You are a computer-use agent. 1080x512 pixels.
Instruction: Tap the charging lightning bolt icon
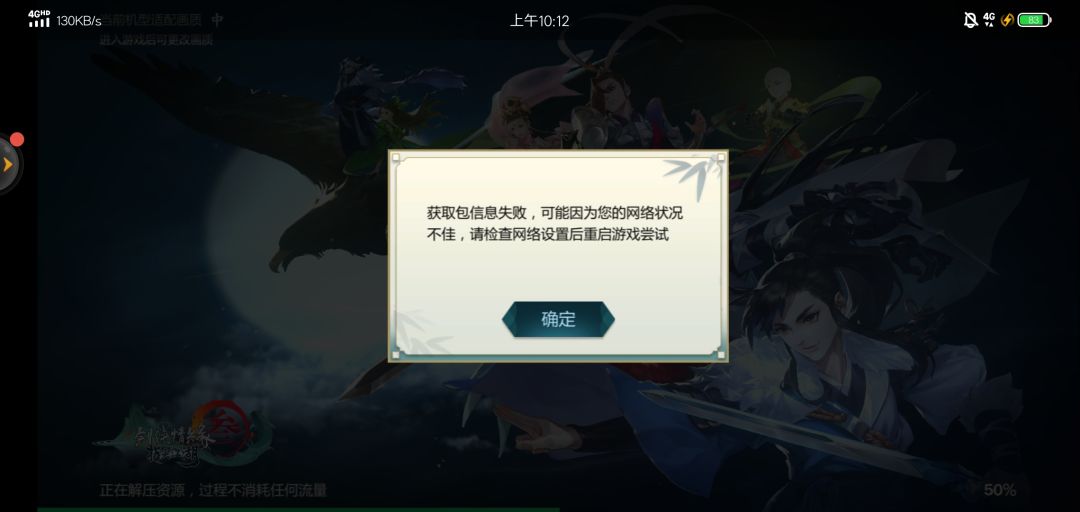pos(1007,20)
